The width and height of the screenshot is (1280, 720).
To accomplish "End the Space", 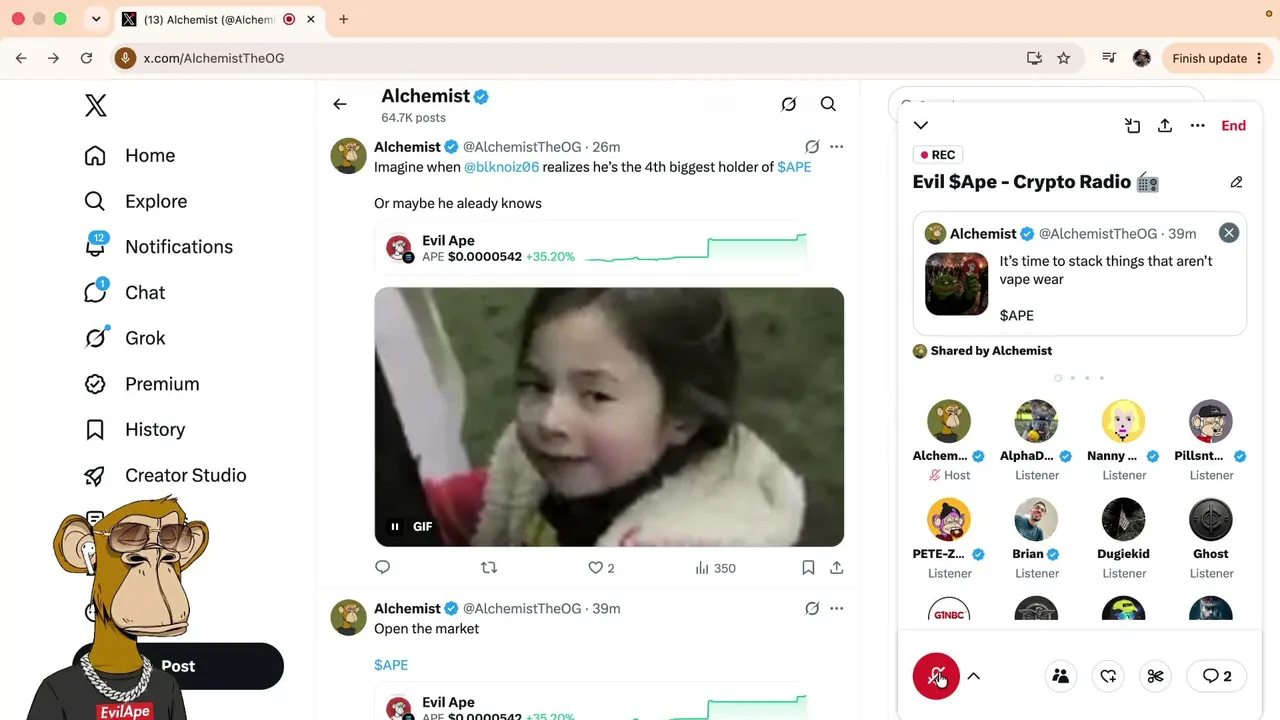I will (1234, 125).
